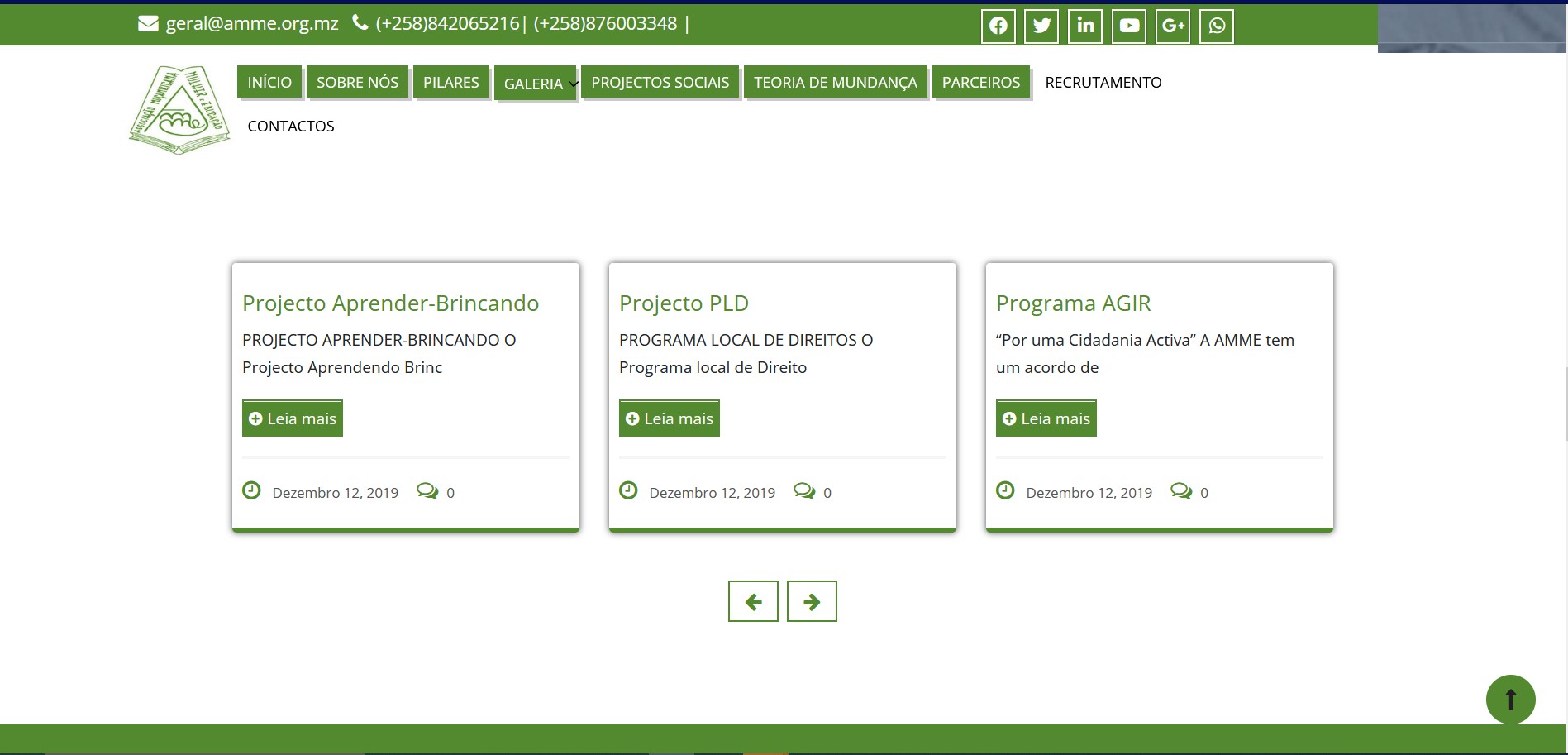The width and height of the screenshot is (1568, 755).
Task: Open the Twitter social icon
Action: coord(1041,26)
